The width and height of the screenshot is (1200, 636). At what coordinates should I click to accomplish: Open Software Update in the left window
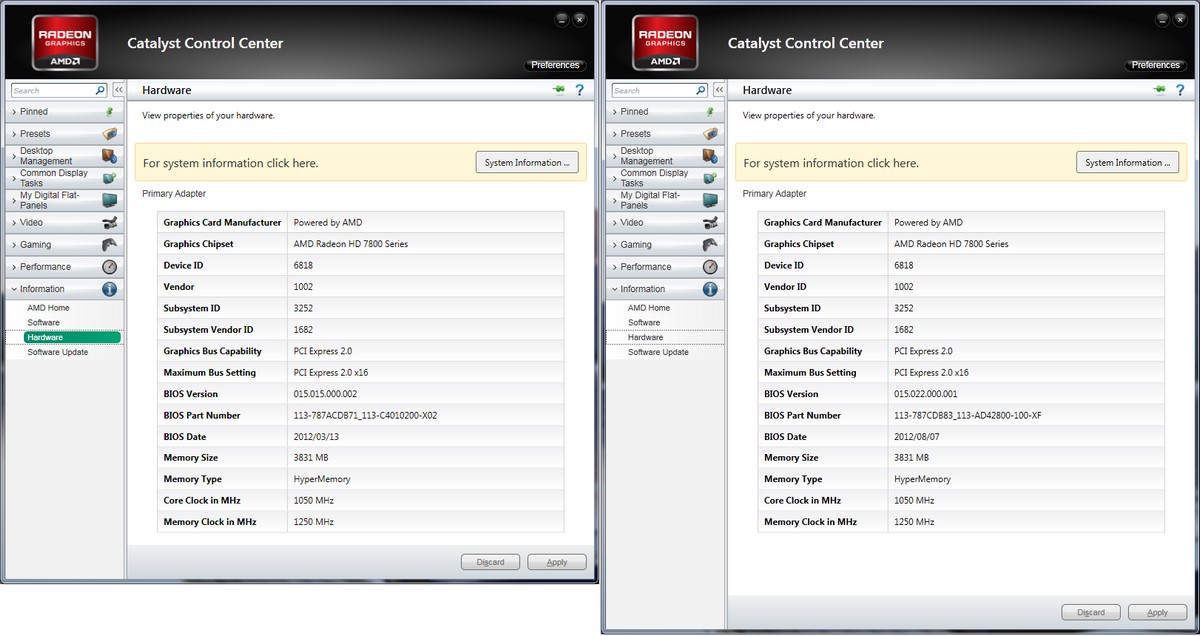pos(58,352)
